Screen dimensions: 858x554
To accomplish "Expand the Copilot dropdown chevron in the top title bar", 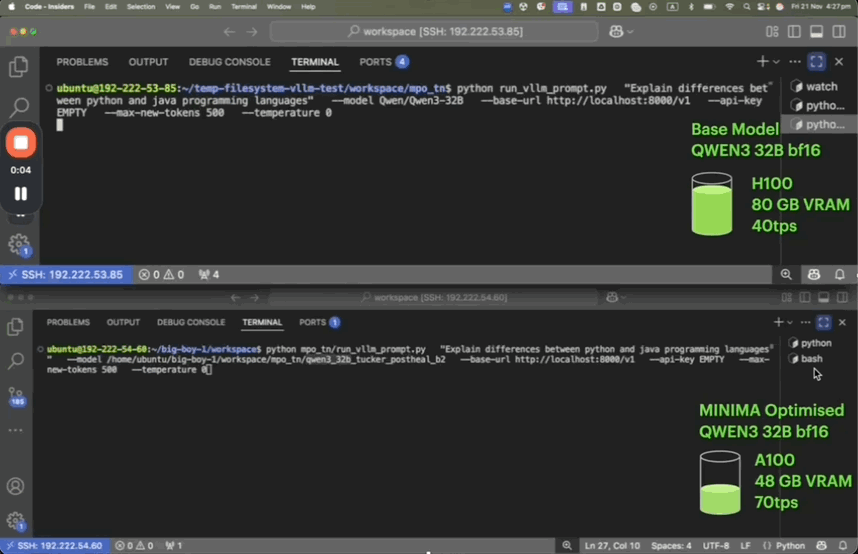I will pyautogui.click(x=630, y=32).
